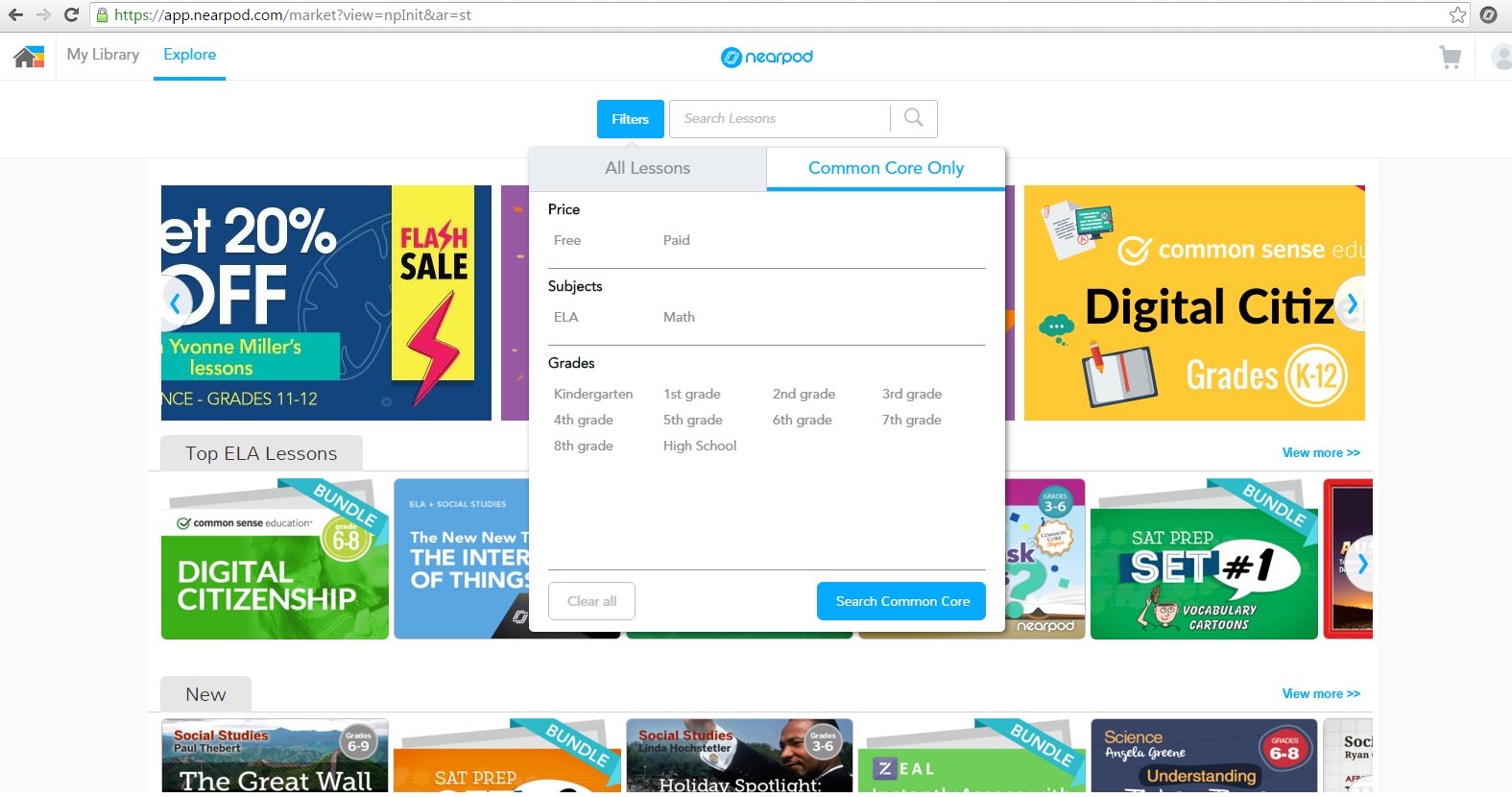Toggle ELA subject filter
This screenshot has height=797, width=1512.
coord(565,317)
